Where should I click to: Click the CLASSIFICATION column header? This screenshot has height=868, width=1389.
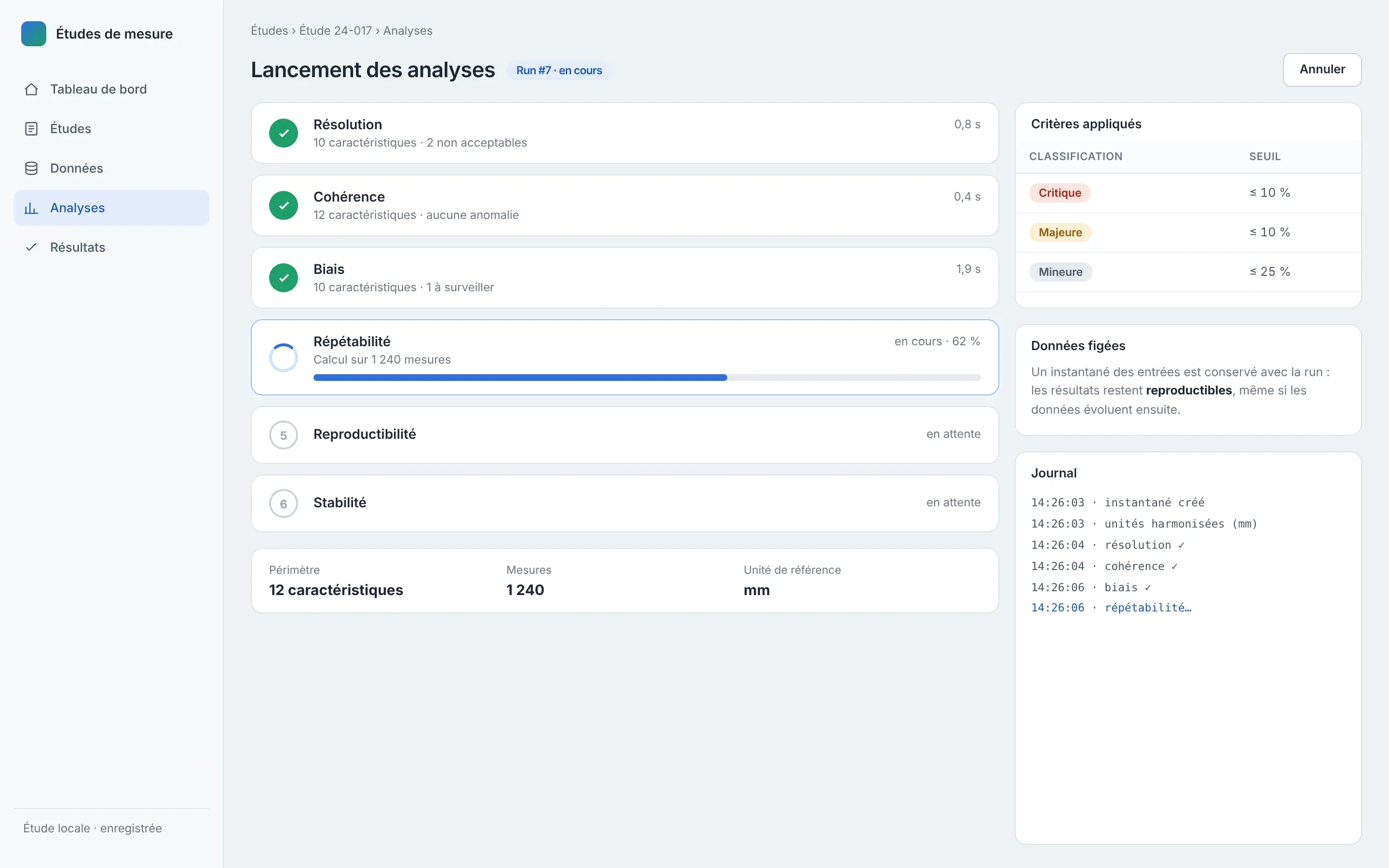(1076, 156)
